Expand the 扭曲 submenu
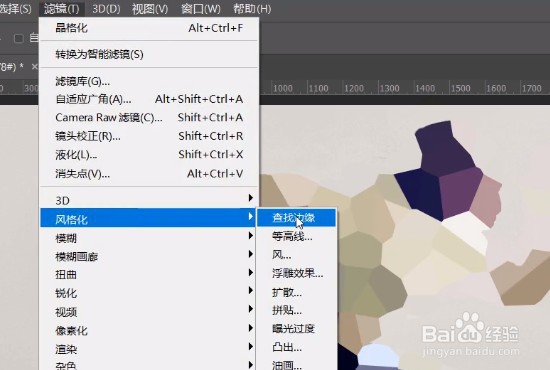Image resolution: width=550 pixels, height=370 pixels. click(x=149, y=275)
